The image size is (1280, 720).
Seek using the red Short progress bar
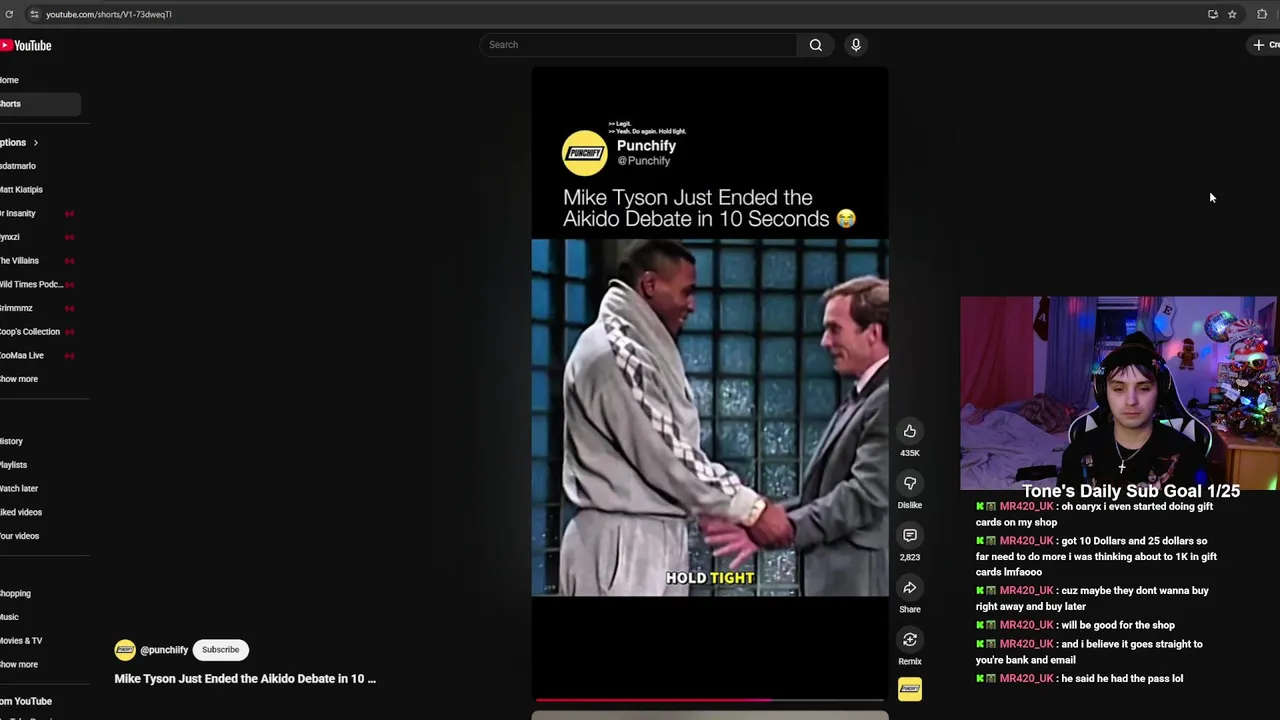710,700
